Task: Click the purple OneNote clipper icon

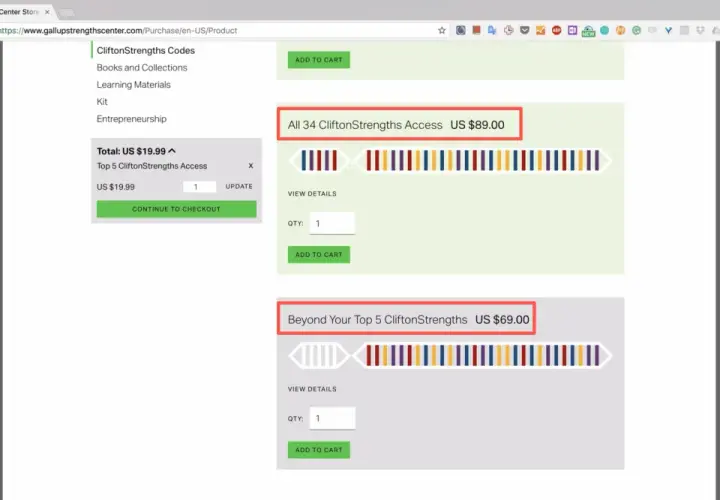Action: 572,30
